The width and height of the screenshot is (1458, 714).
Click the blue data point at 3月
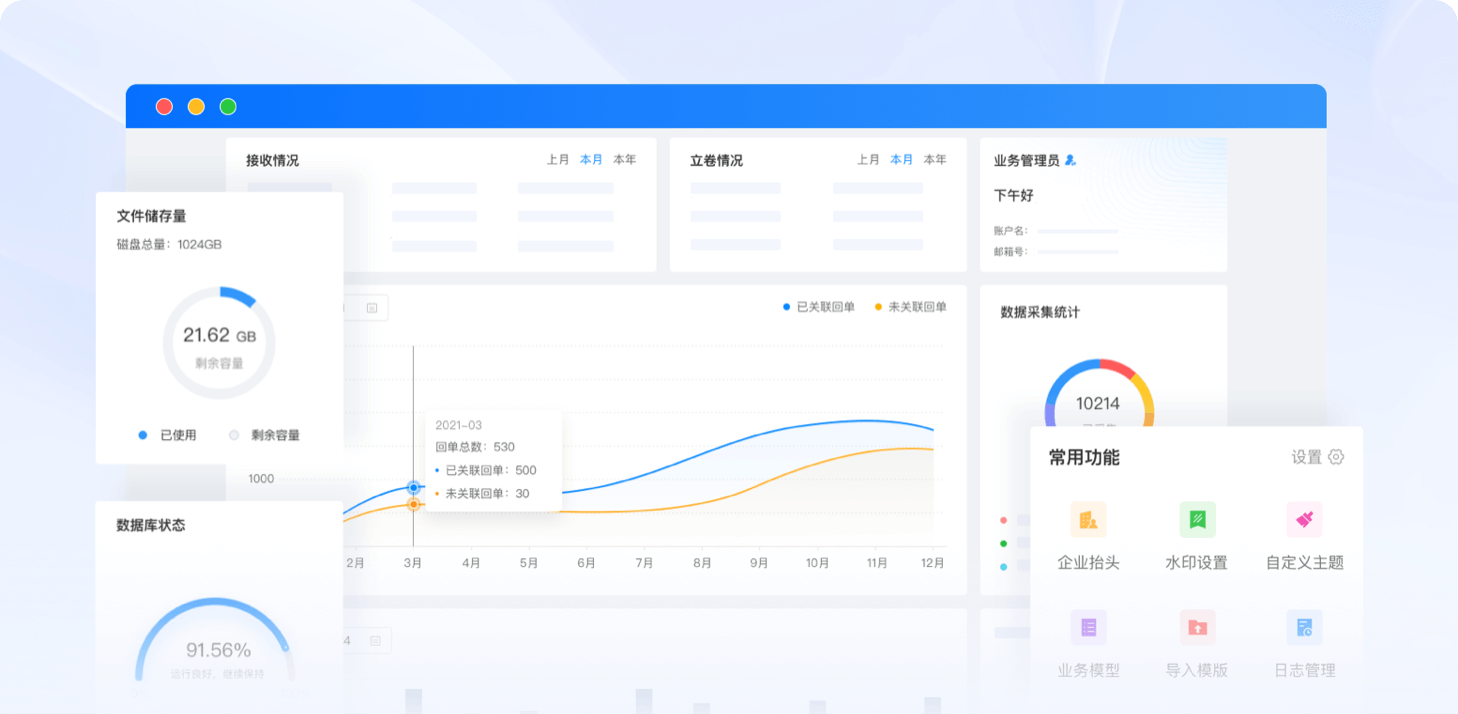[x=413, y=487]
